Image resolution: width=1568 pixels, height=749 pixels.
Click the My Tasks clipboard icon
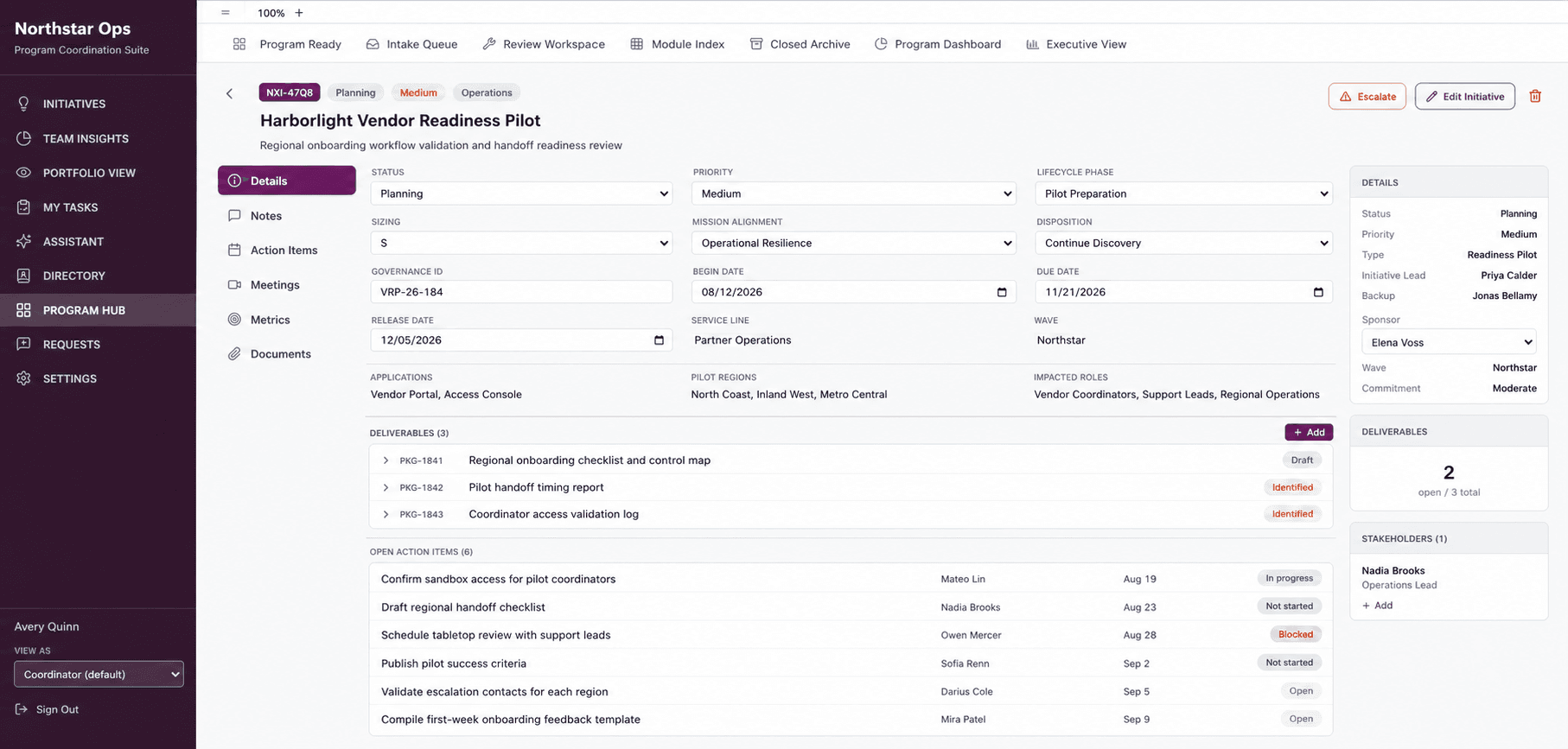click(23, 207)
